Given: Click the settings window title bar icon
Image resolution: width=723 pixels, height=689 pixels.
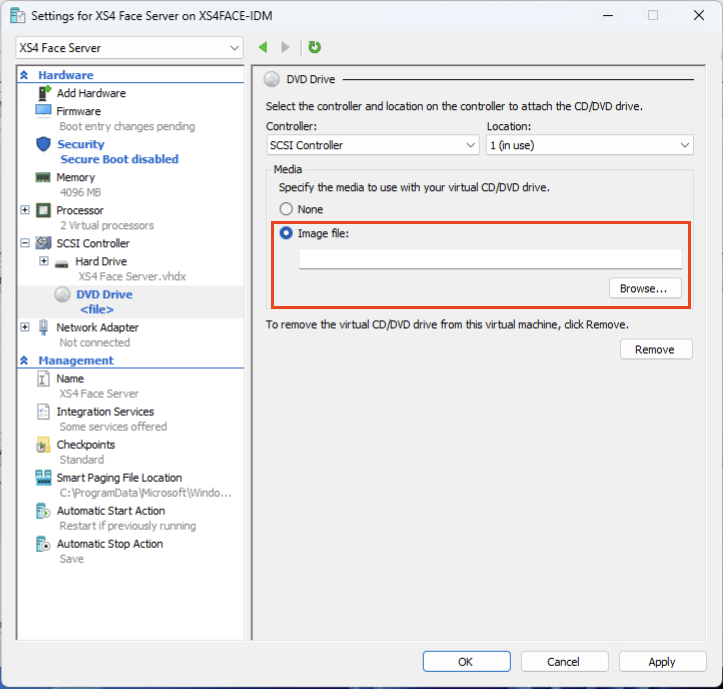Looking at the screenshot, I should point(18,16).
